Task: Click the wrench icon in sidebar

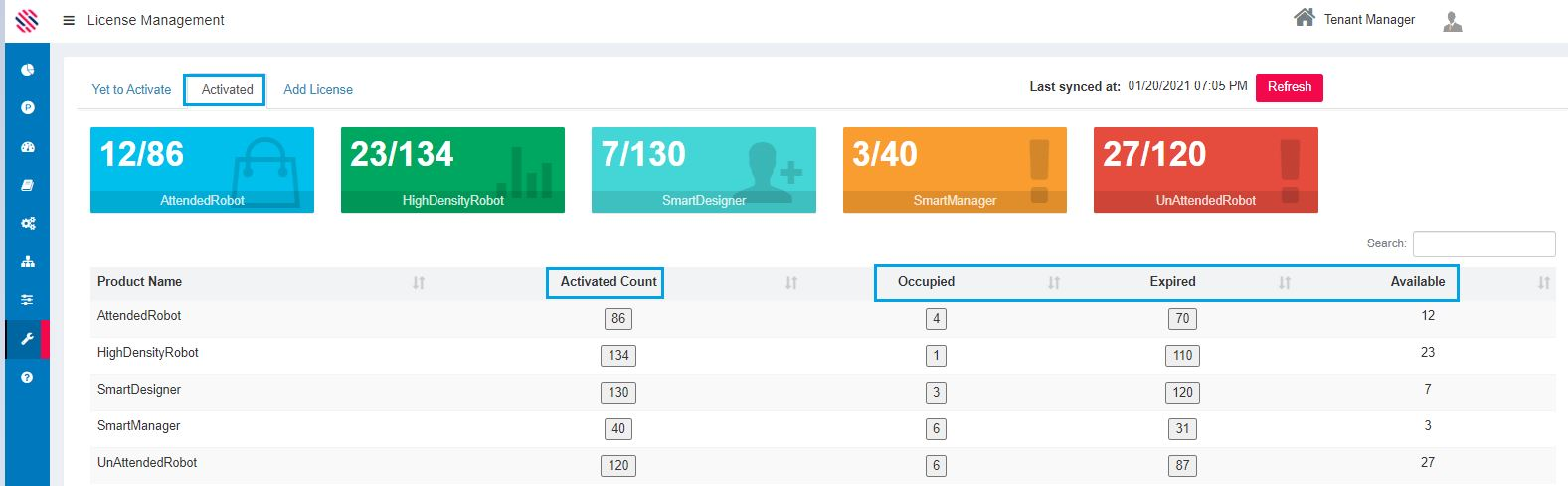Action: click(28, 339)
